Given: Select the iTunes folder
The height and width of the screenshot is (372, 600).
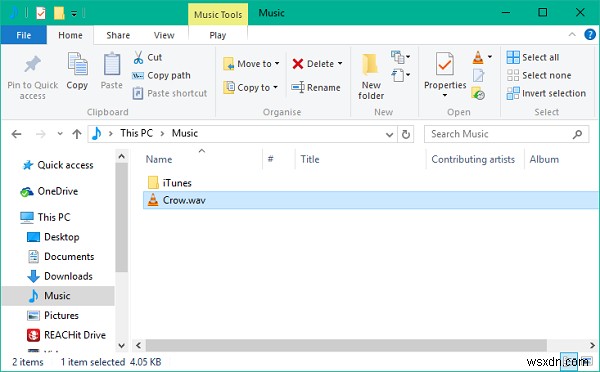Looking at the screenshot, I should pyautogui.click(x=169, y=183).
